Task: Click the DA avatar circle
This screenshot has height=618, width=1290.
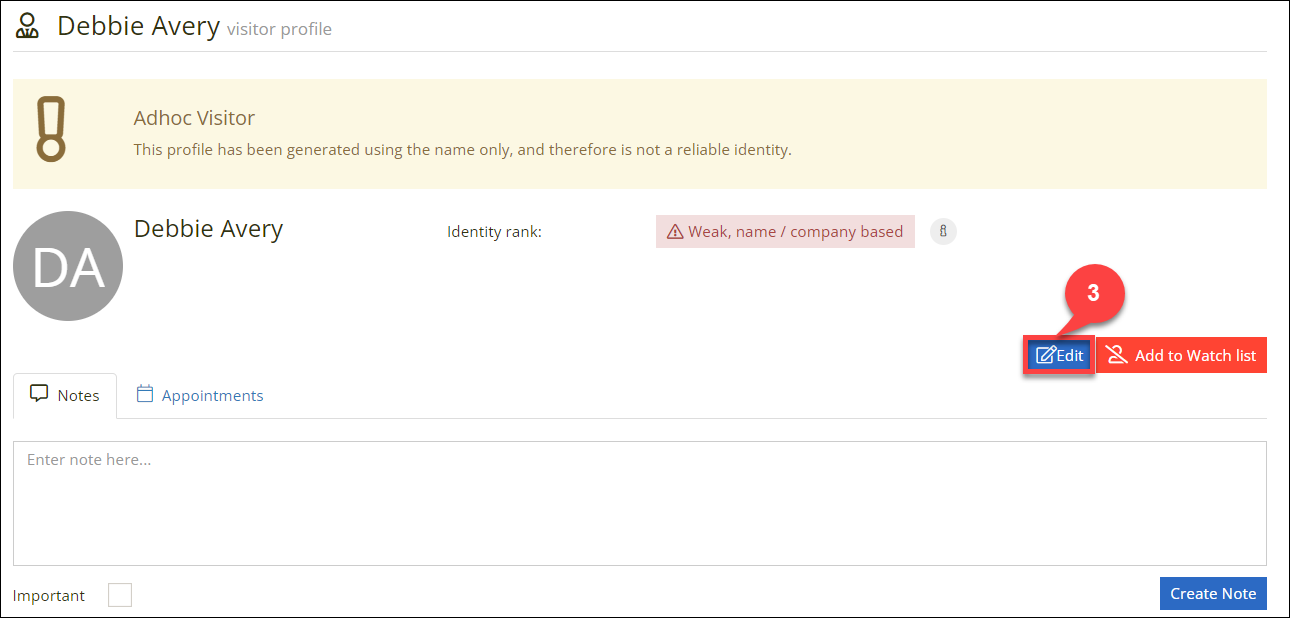Action: click(x=68, y=266)
